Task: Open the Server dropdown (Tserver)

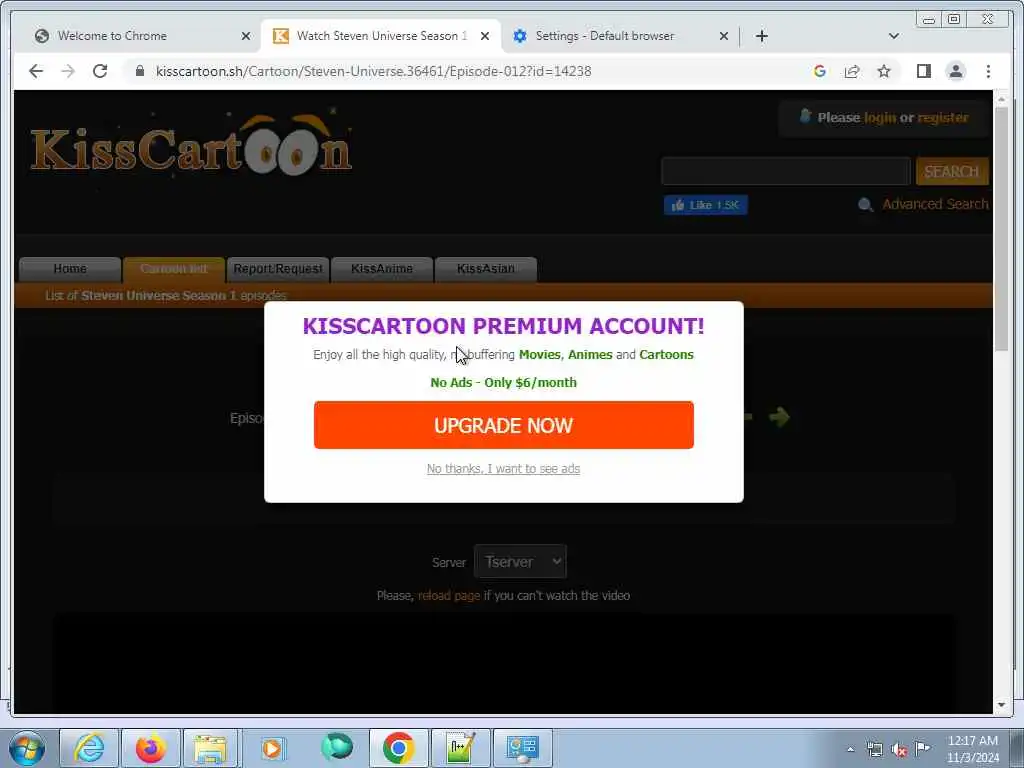Action: point(520,562)
